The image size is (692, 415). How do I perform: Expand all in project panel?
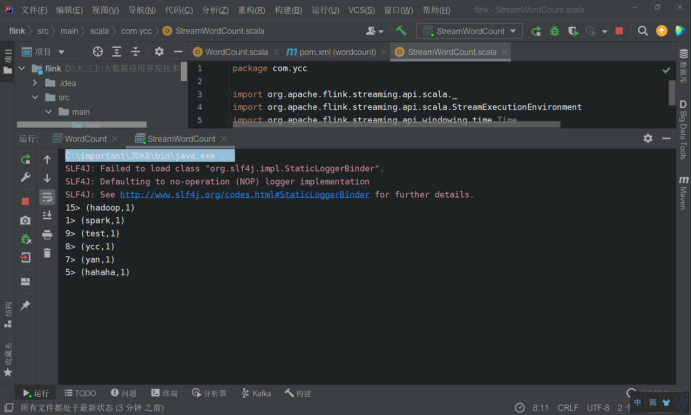coord(117,52)
